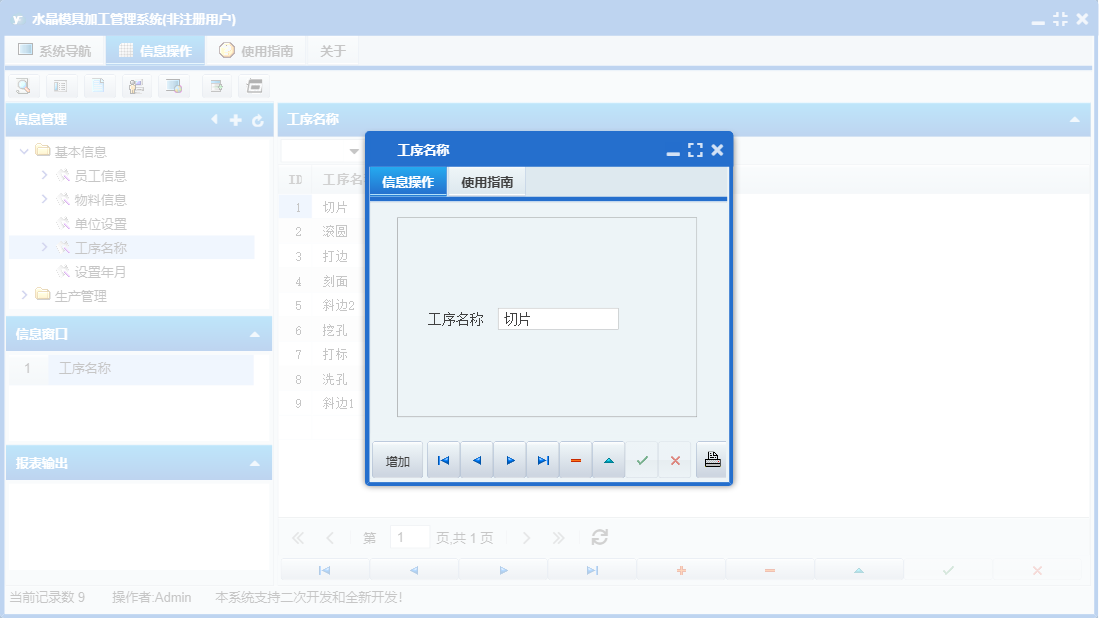Click the plus icon in 信息管理 header

point(236,121)
